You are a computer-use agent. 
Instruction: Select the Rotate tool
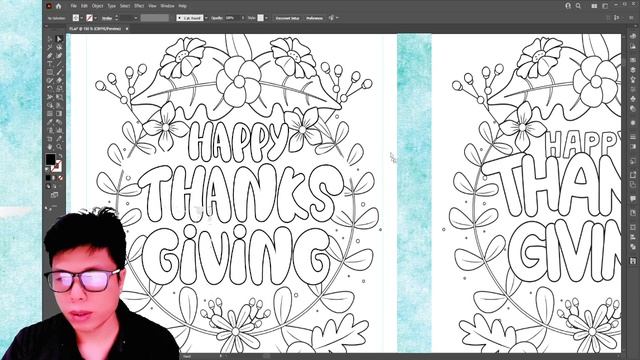[x=50, y=88]
